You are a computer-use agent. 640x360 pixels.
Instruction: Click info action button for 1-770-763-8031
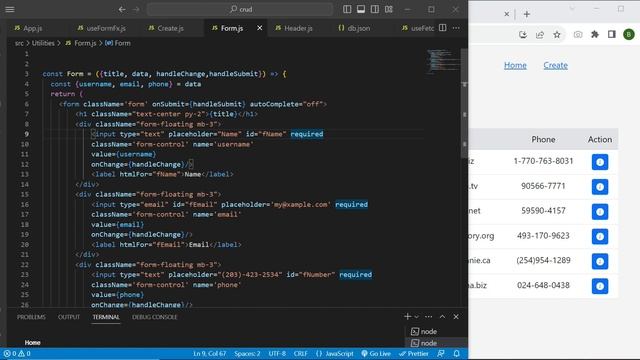point(600,162)
